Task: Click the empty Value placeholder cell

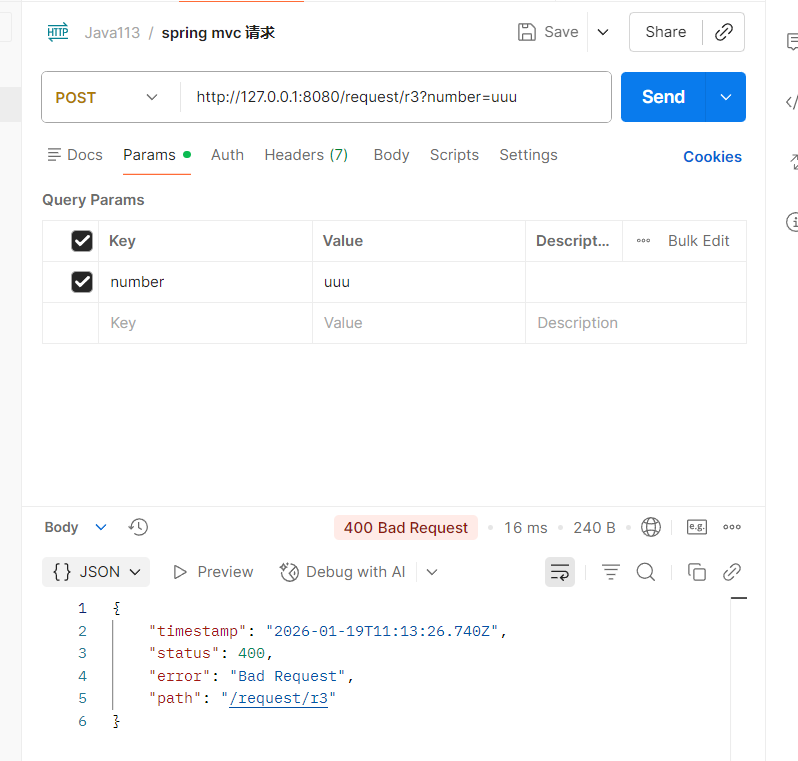Action: [x=419, y=323]
